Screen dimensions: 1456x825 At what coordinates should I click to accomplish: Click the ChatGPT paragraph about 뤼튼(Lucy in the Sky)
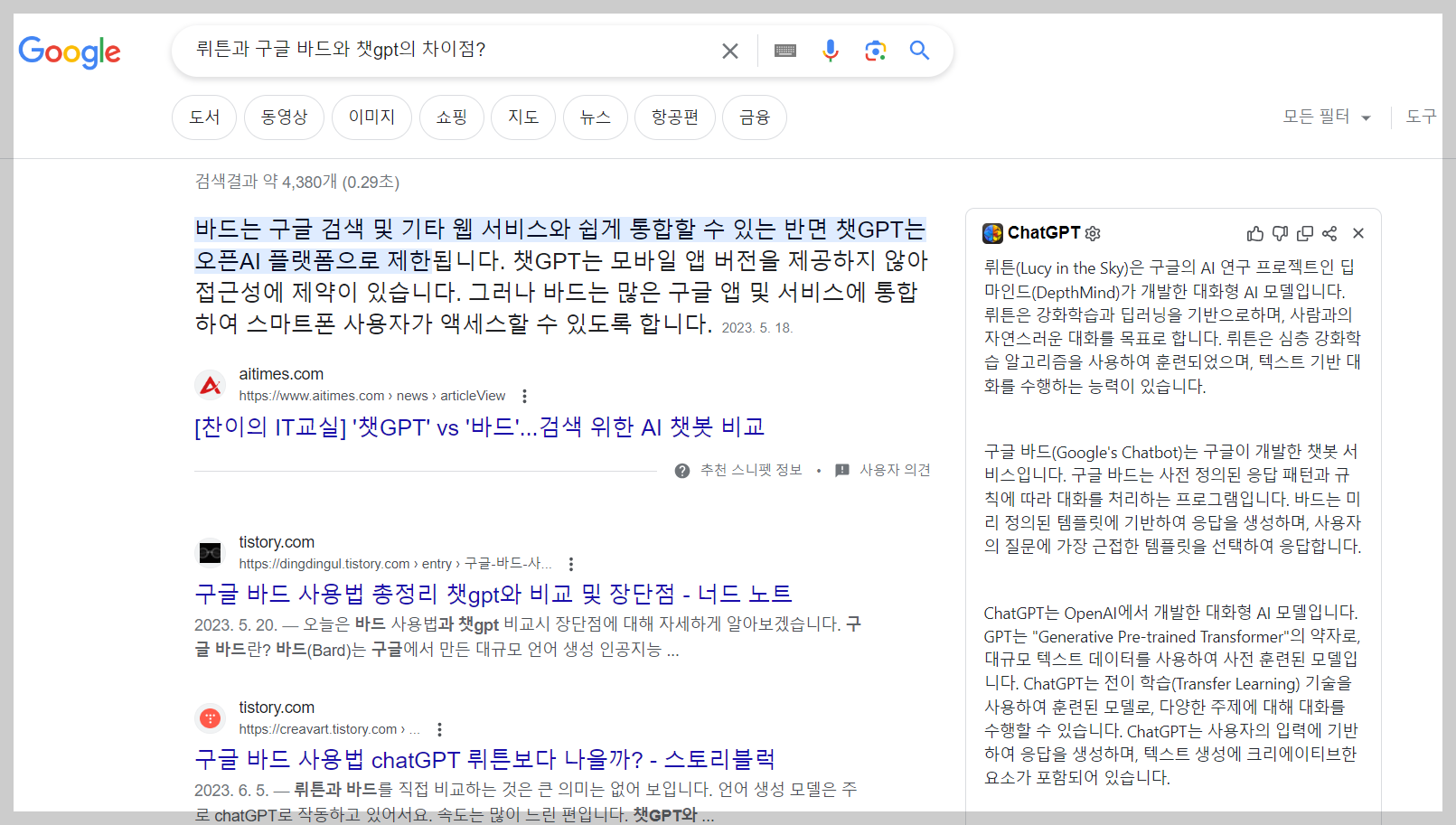point(1172,326)
